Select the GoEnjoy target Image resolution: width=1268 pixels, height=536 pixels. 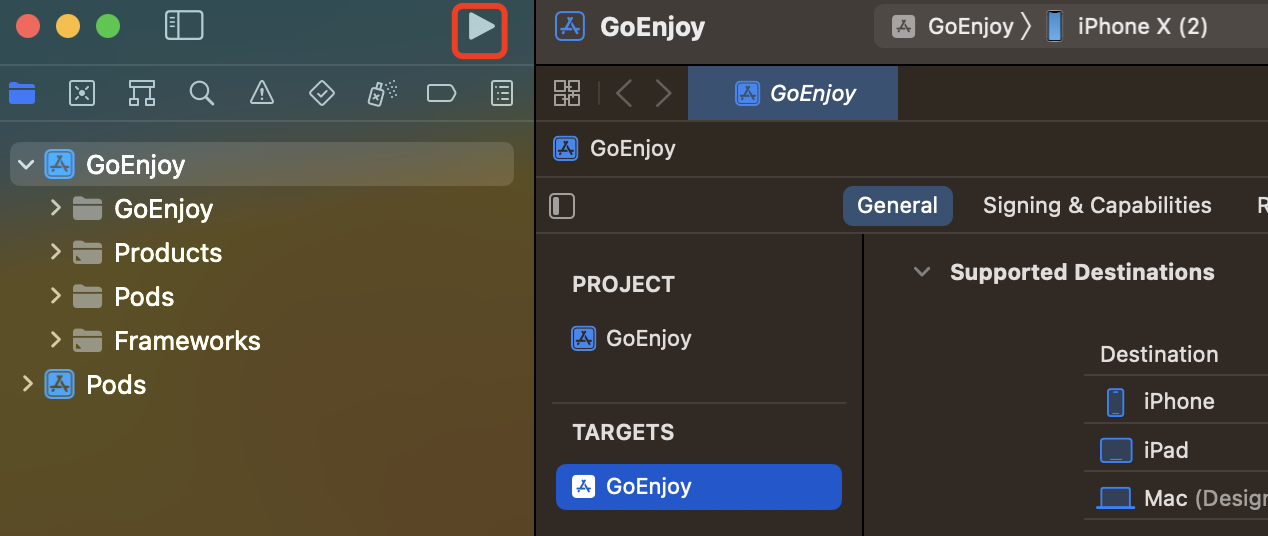pyautogui.click(x=698, y=487)
